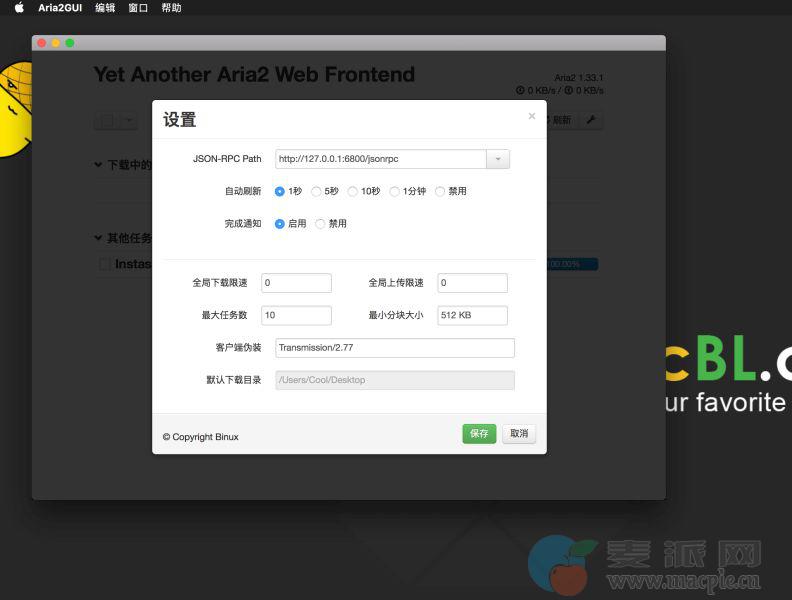Disable auto-refresh with 禁用 radio
The height and width of the screenshot is (600, 792).
click(x=440, y=191)
